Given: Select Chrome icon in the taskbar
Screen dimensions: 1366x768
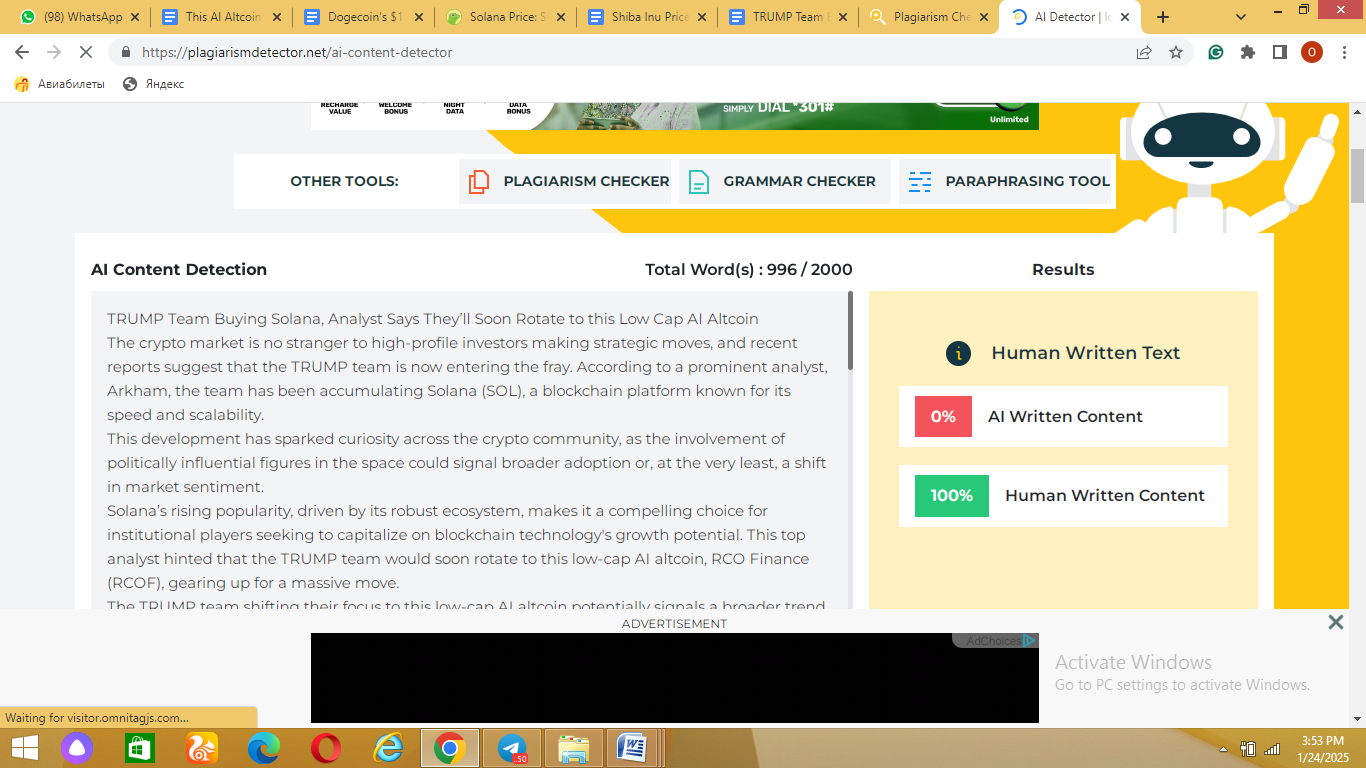Looking at the screenshot, I should [450, 748].
